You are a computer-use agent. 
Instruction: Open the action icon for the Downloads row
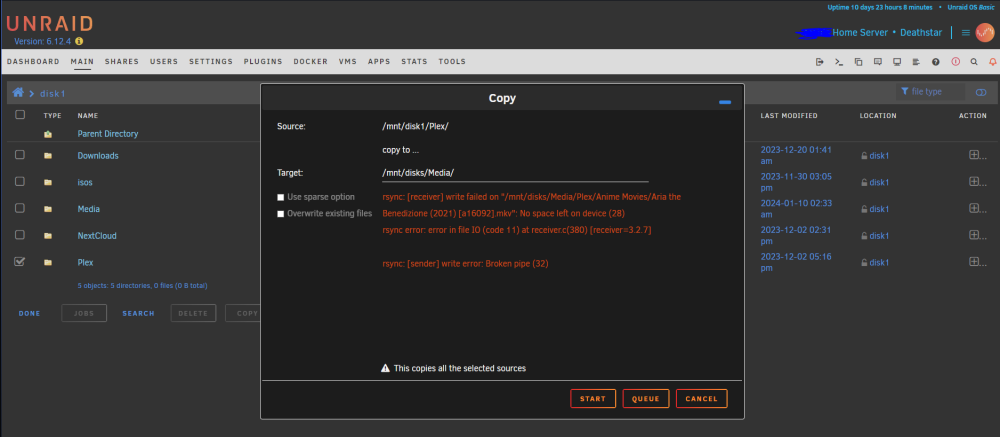974,155
